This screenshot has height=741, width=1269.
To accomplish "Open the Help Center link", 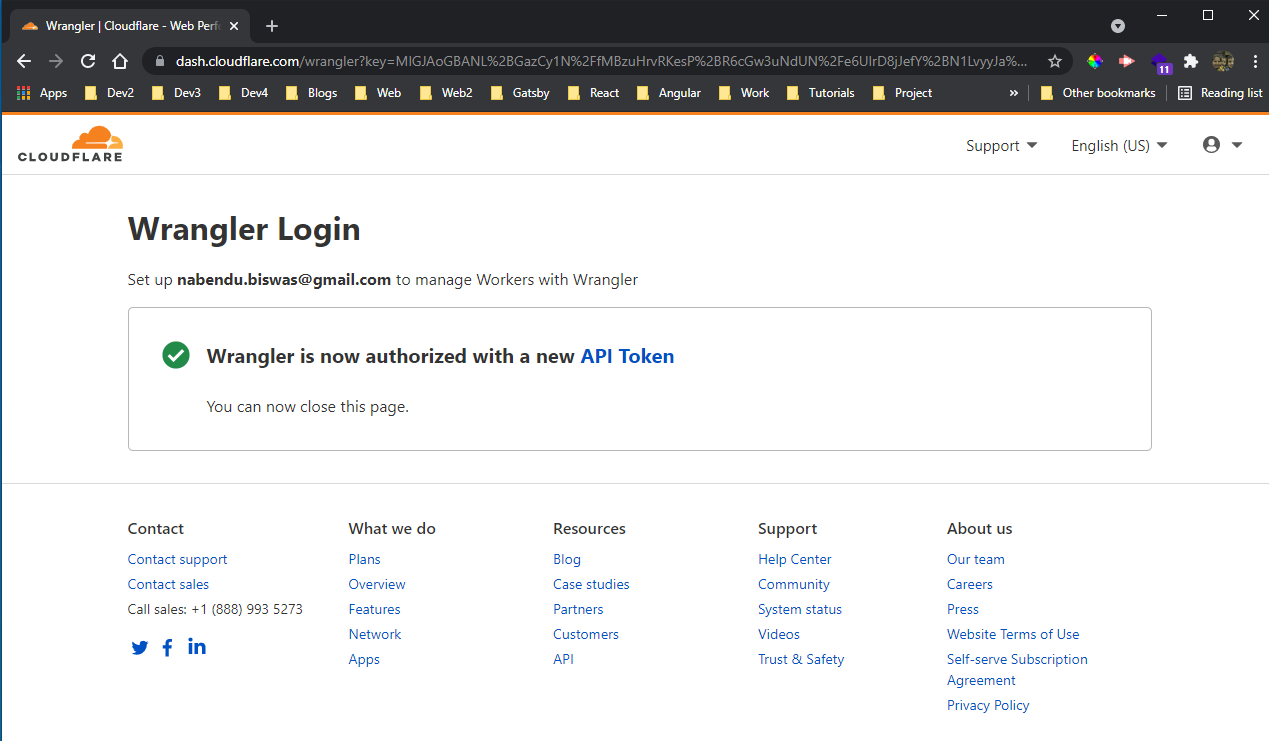I will click(x=795, y=559).
